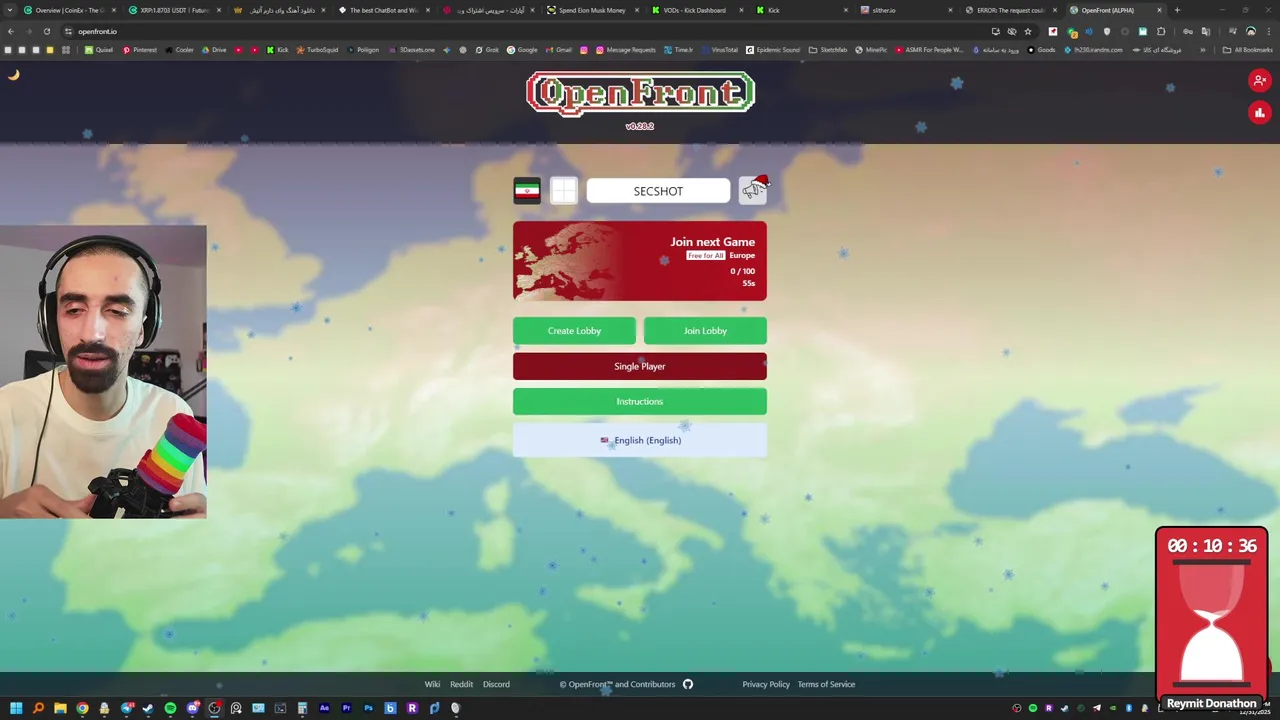1280x720 pixels.
Task: Open Premiere Pro from the taskbar
Action: point(346,708)
